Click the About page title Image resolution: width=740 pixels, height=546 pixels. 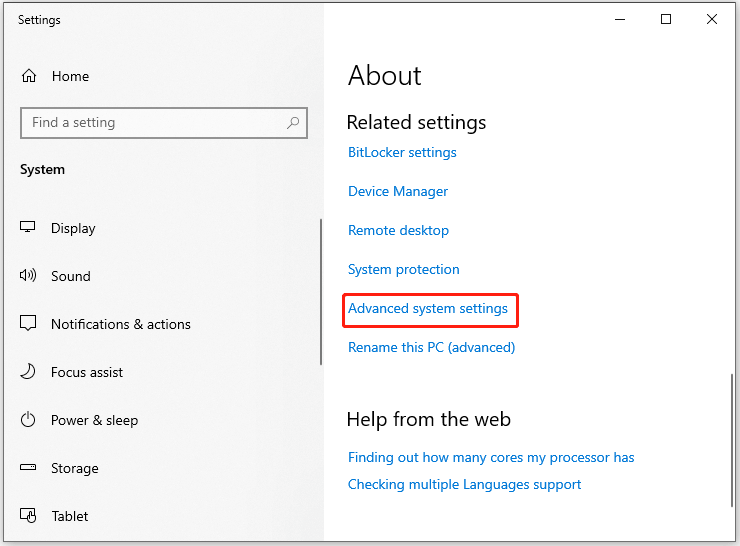tap(385, 76)
